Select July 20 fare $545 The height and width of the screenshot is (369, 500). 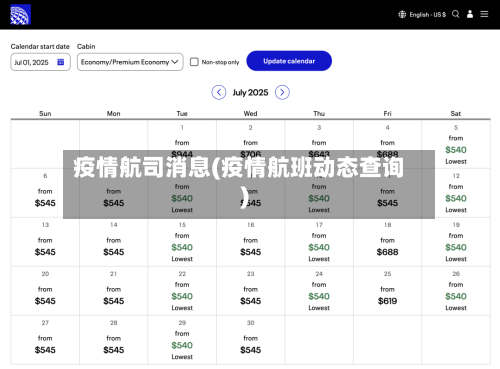[x=45, y=291]
